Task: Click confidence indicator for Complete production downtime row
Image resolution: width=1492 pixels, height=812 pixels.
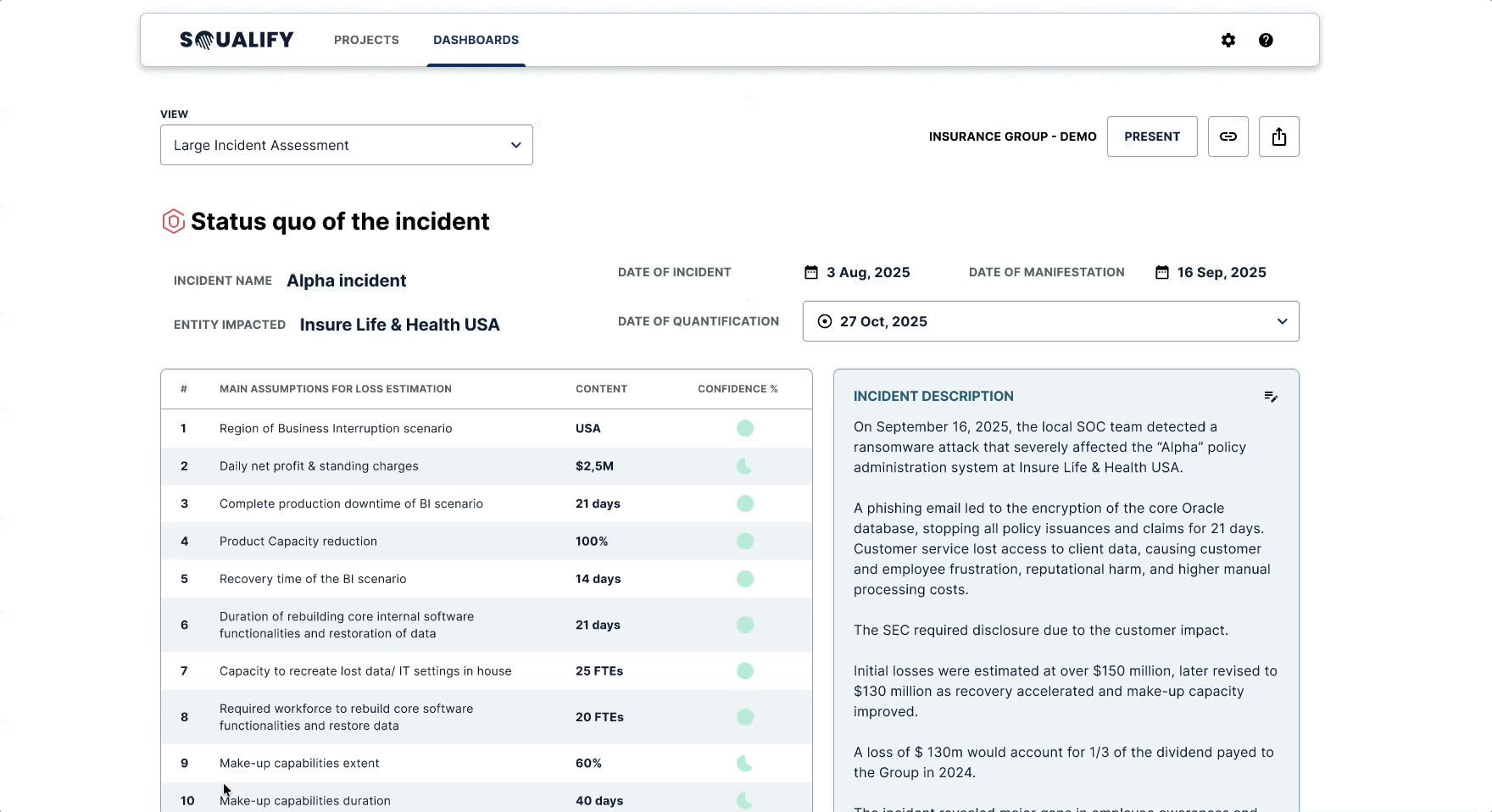Action: coord(745,503)
